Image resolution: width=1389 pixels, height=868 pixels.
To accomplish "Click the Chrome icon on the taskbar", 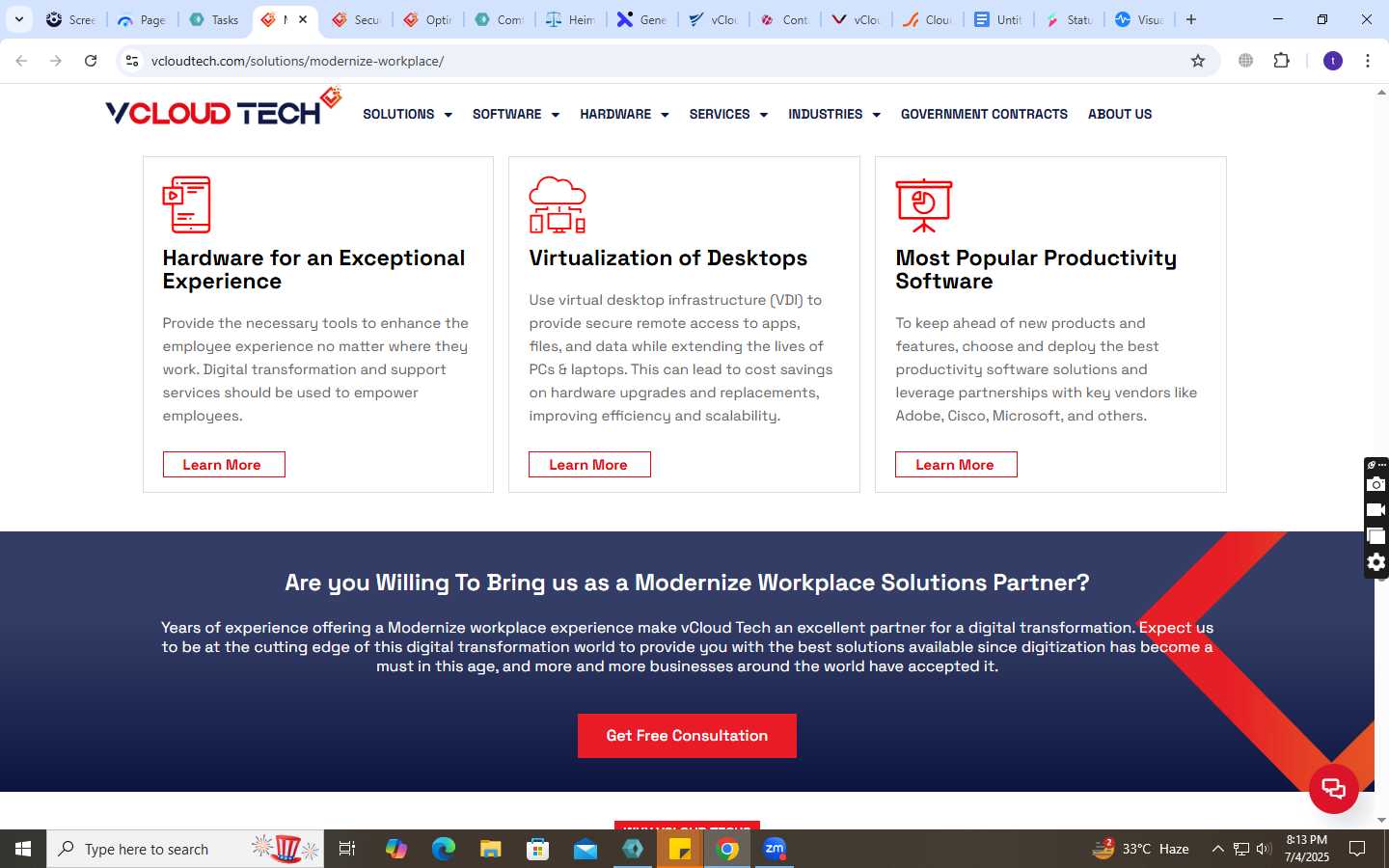I will tap(727, 849).
